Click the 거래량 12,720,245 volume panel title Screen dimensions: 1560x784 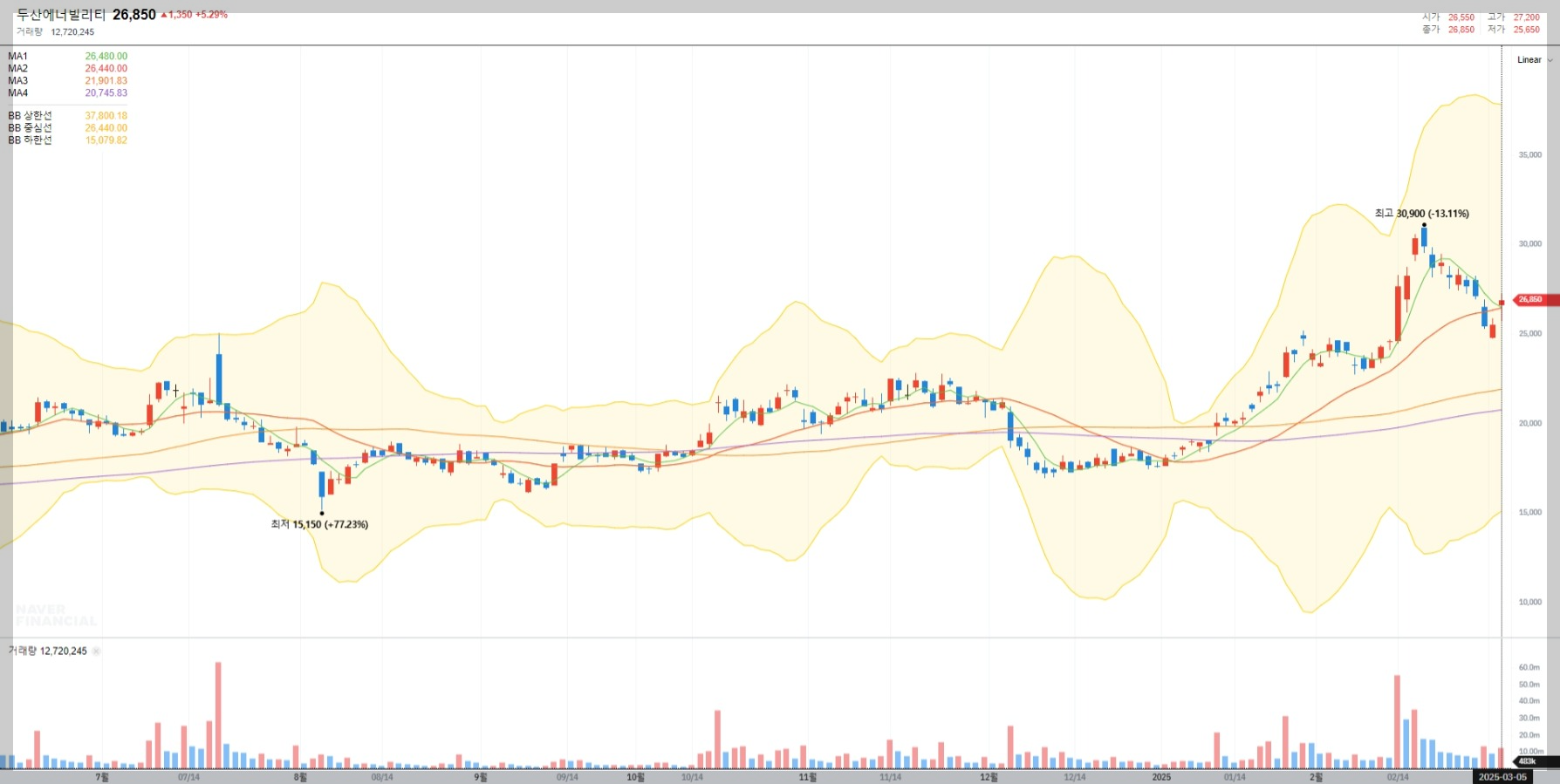pos(48,651)
